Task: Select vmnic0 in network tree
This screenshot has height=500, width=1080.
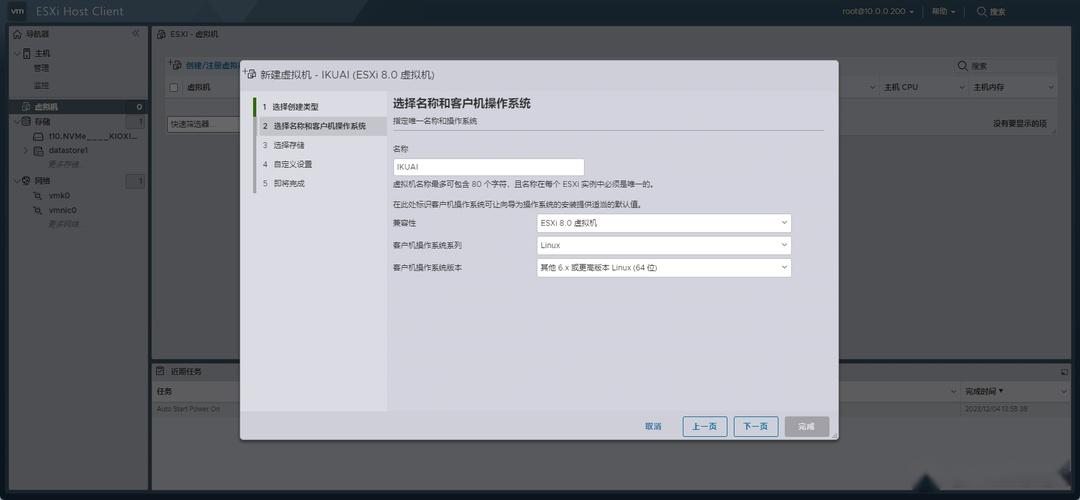Action: (x=63, y=211)
